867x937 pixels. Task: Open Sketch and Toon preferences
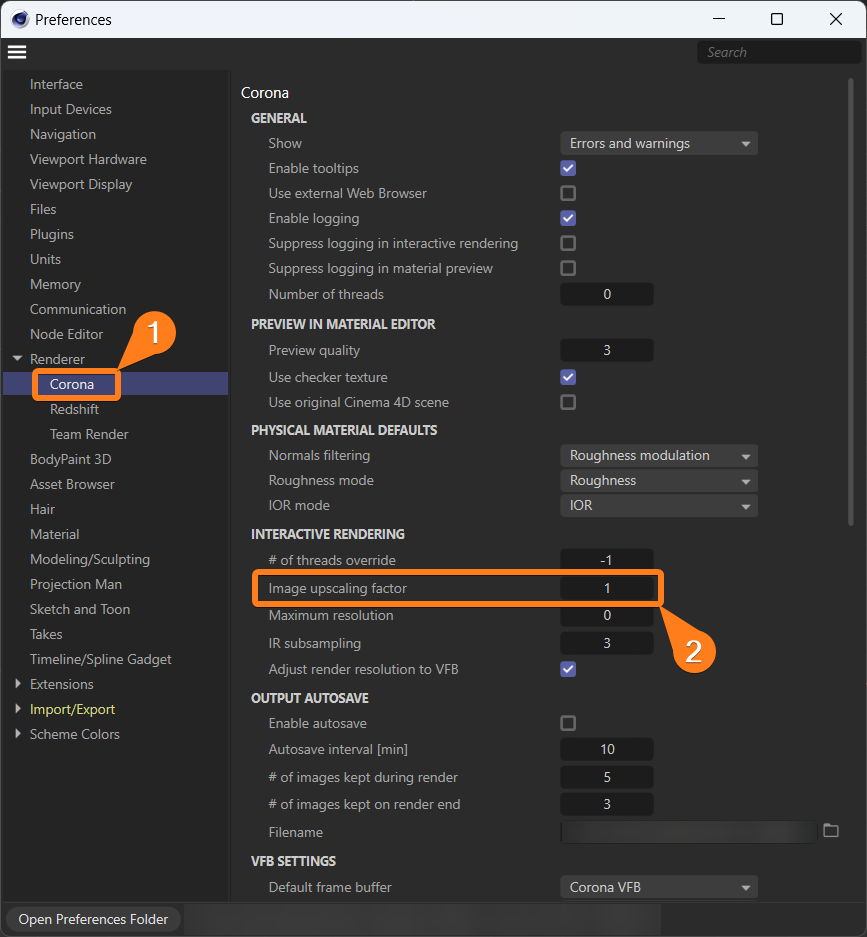point(79,610)
